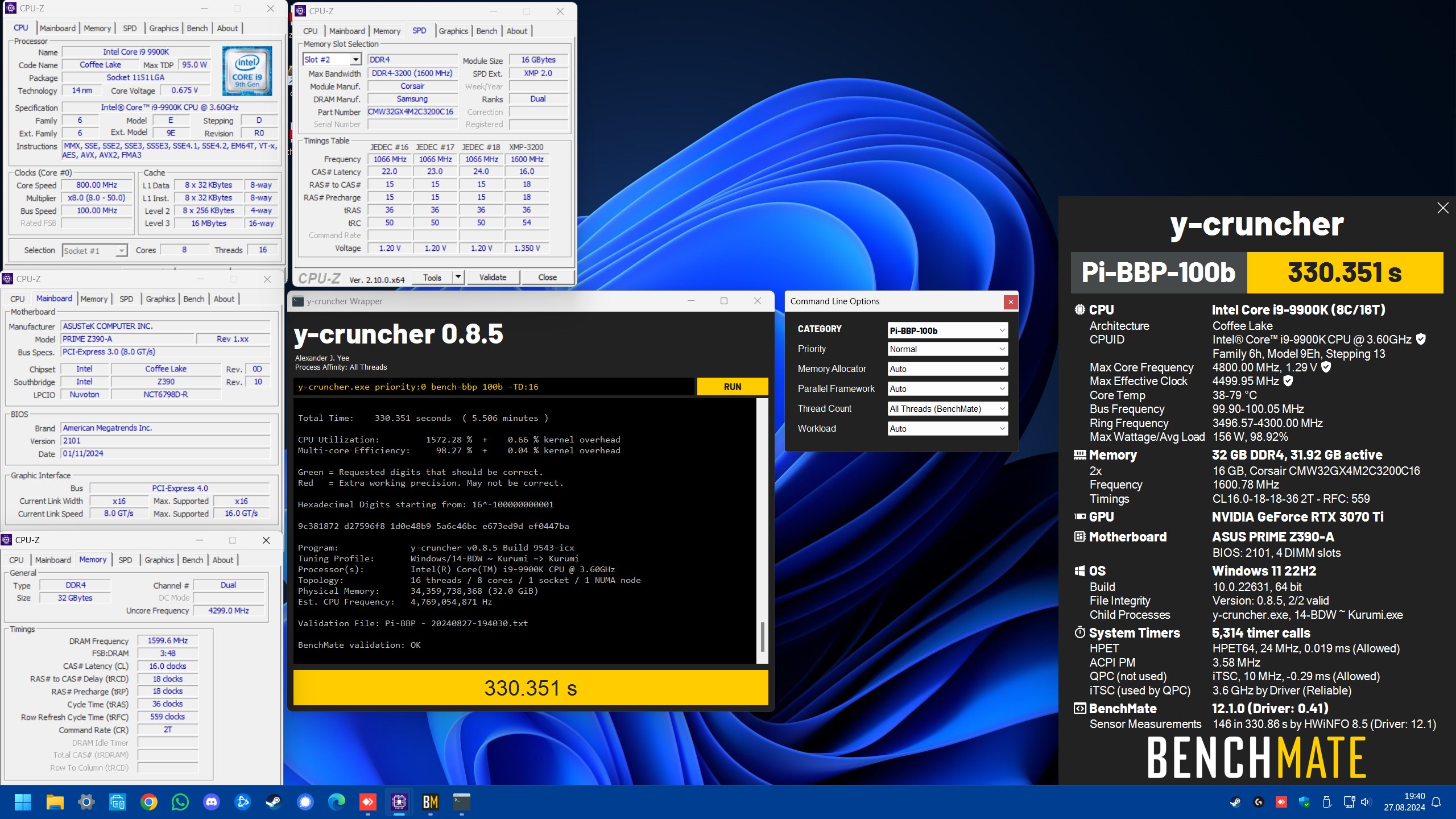Open notifications bell icon
Viewport: 1456px width, 819px height.
click(x=1436, y=802)
